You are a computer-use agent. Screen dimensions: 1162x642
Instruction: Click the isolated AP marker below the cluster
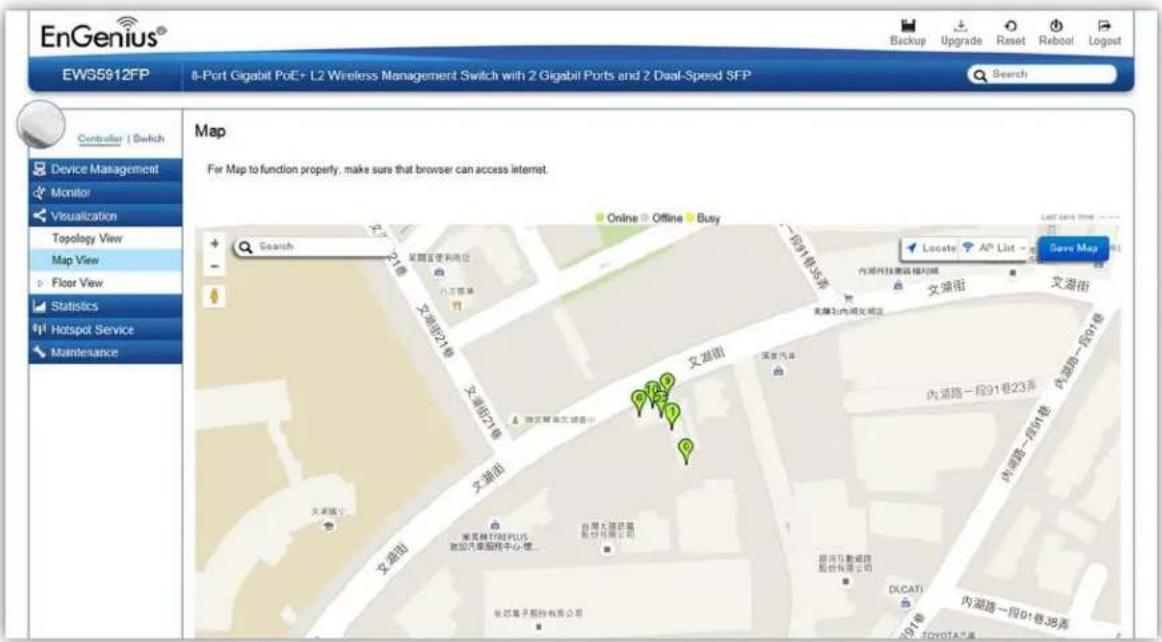coord(686,451)
